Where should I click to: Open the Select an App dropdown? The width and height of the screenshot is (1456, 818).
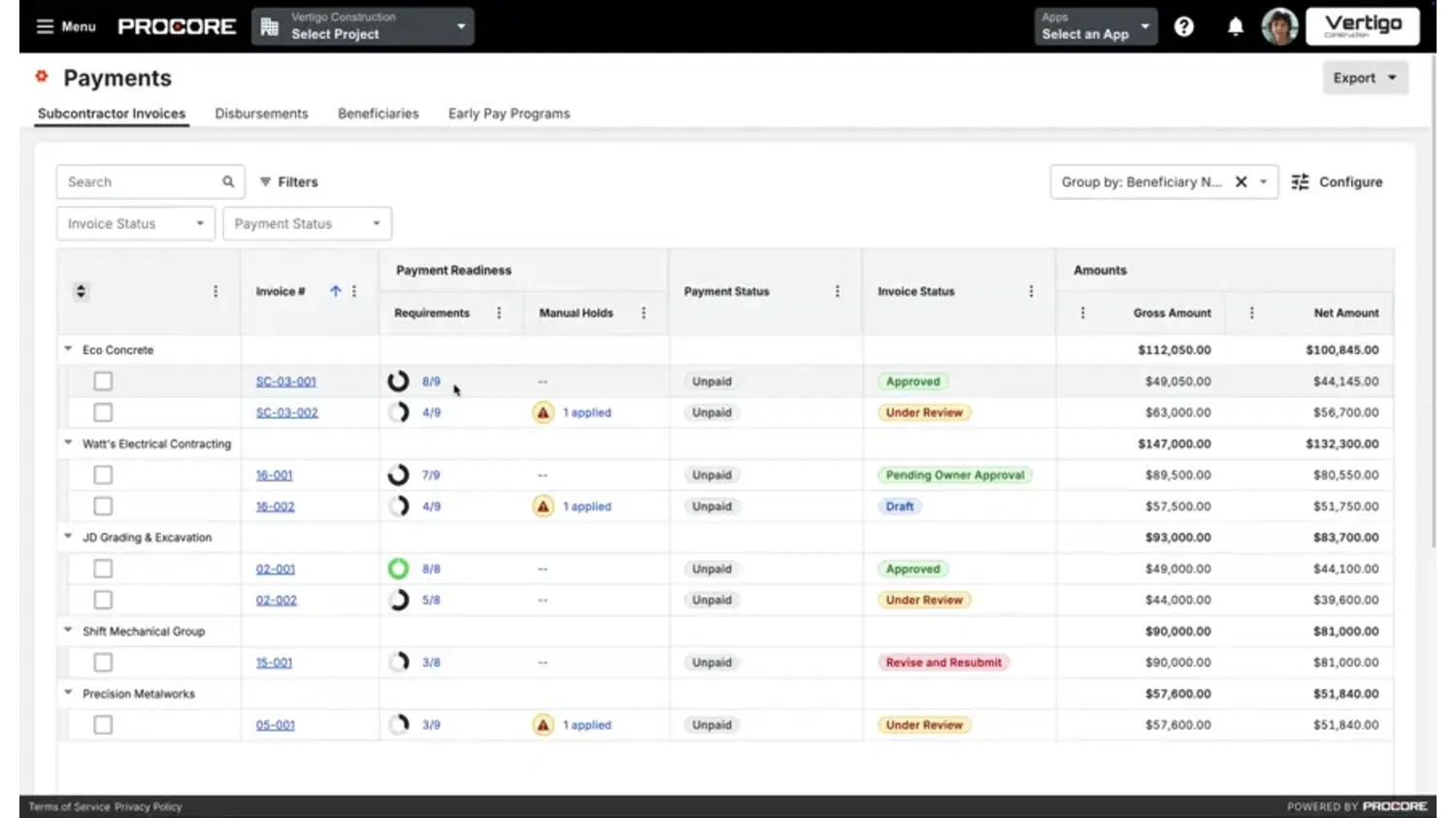tap(1095, 26)
